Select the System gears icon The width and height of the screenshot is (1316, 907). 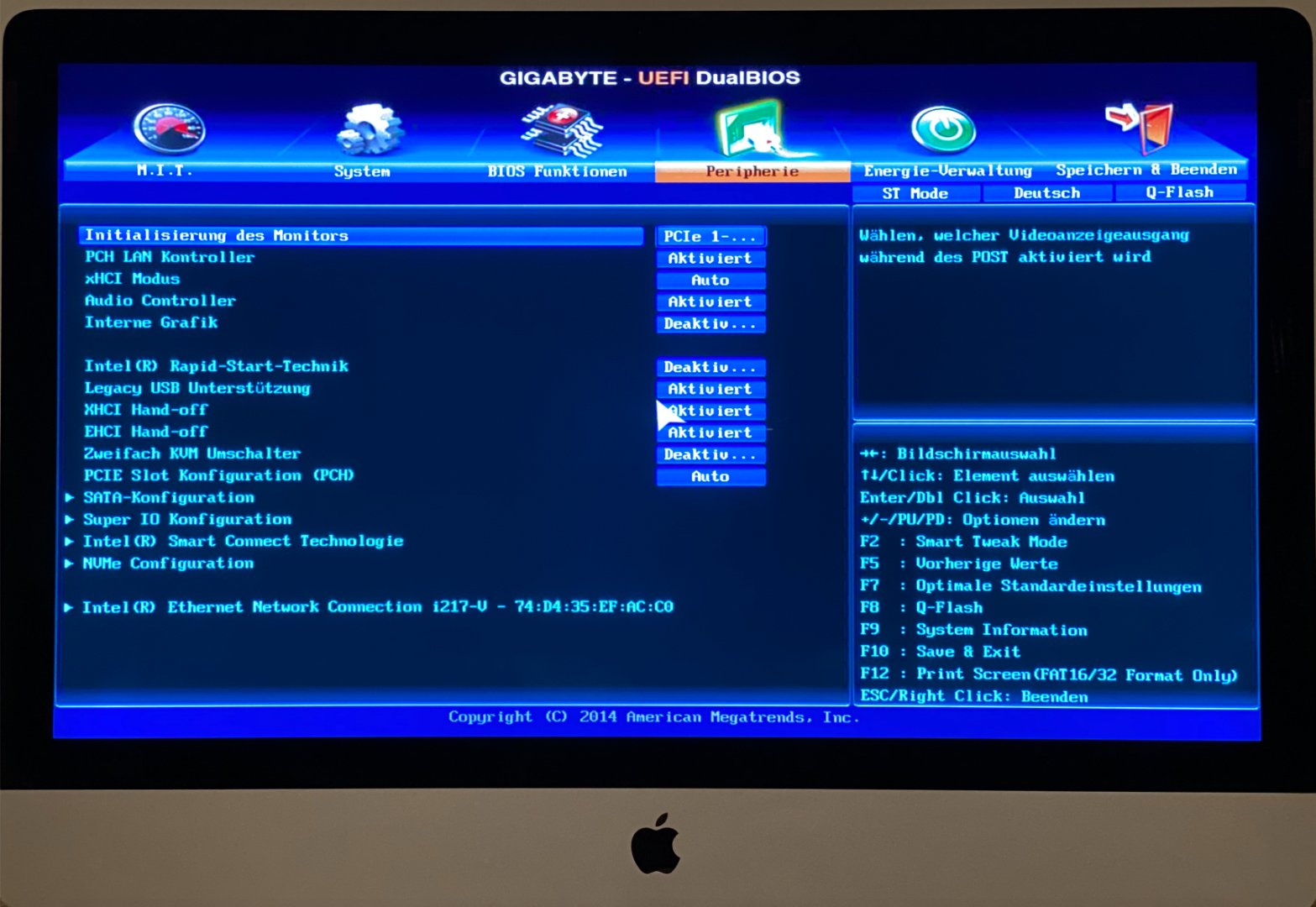pyautogui.click(x=370, y=129)
